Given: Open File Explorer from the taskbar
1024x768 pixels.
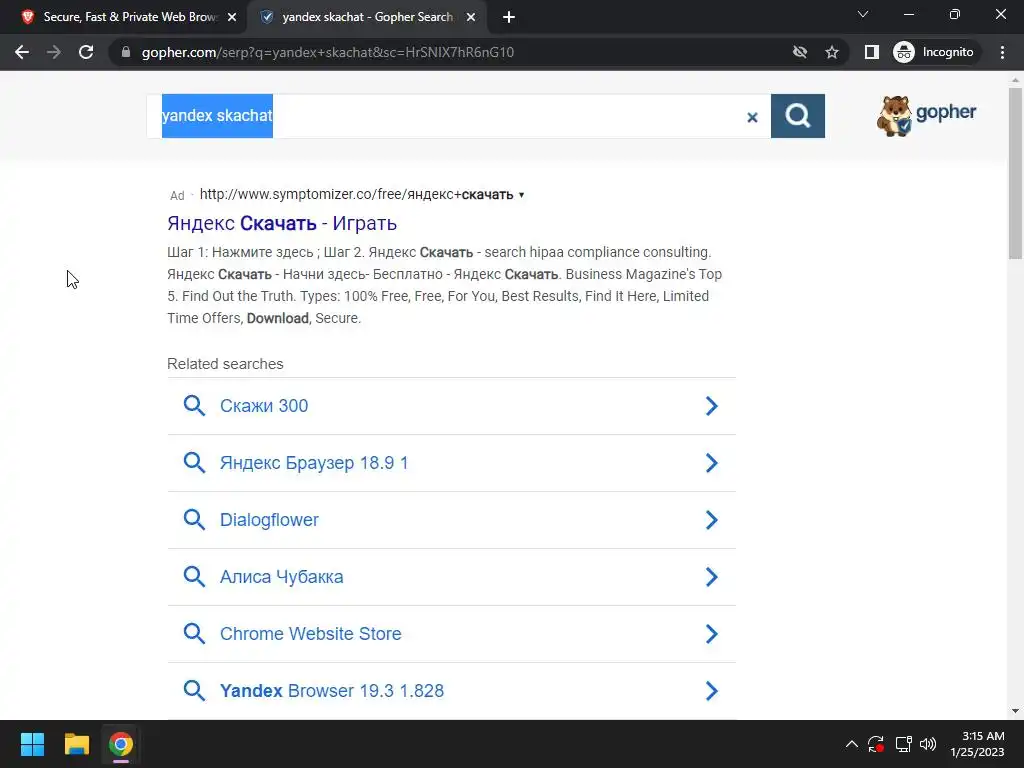Looking at the screenshot, I should [76, 744].
